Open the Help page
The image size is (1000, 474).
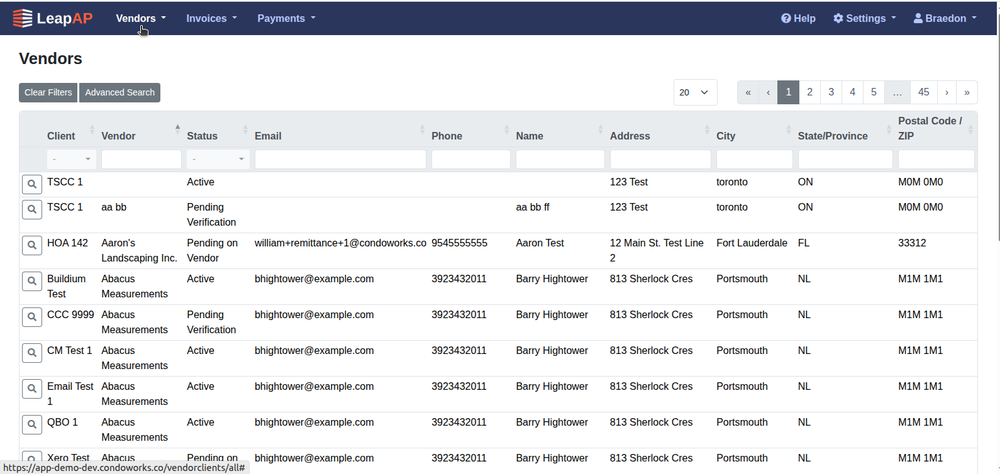[x=798, y=19]
